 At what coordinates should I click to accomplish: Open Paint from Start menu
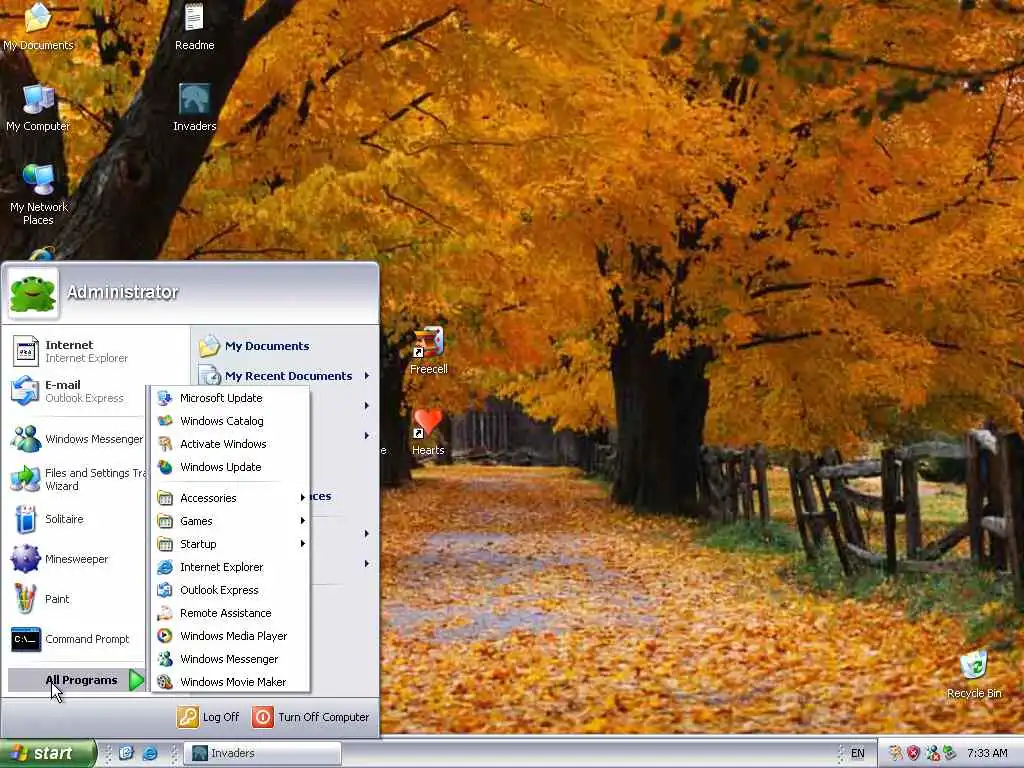tap(77, 599)
